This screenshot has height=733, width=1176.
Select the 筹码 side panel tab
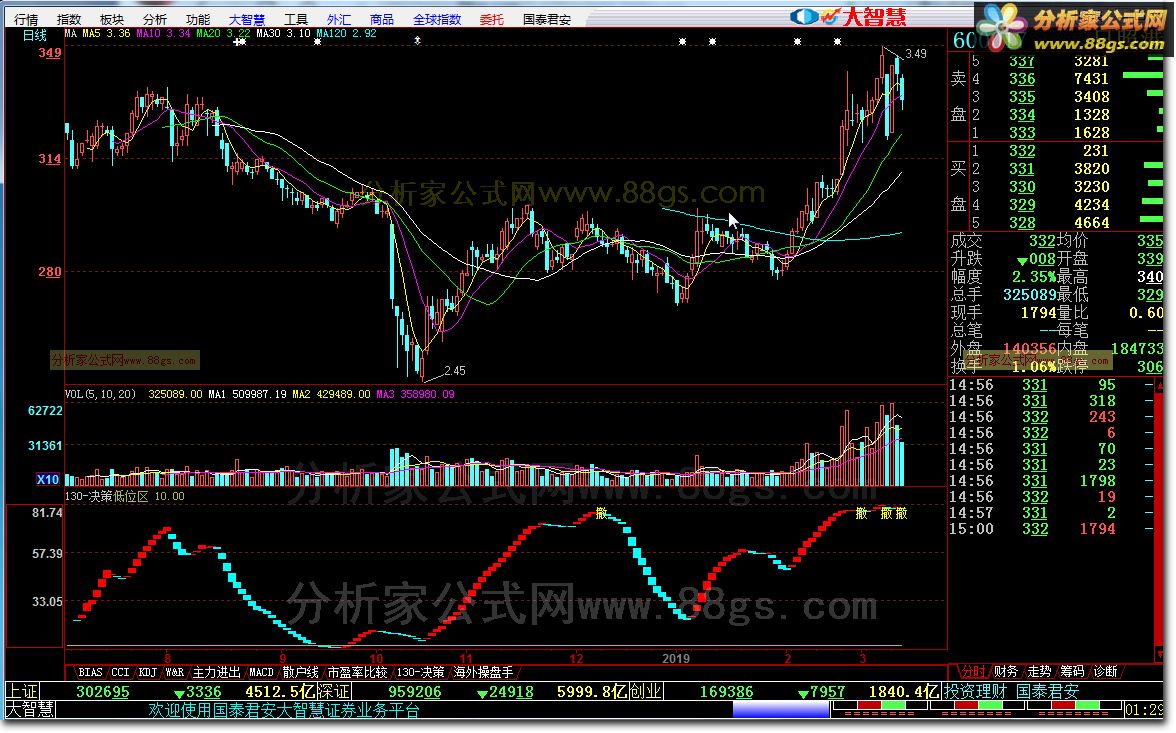point(1072,671)
